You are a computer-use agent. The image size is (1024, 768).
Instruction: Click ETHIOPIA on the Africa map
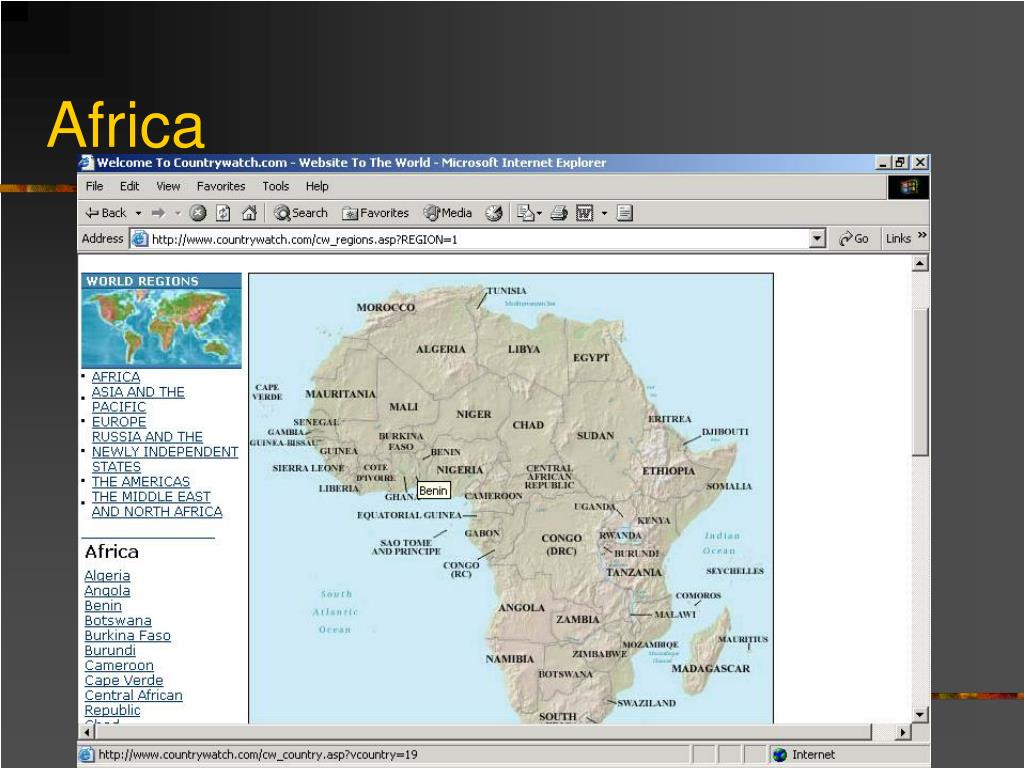coord(668,470)
